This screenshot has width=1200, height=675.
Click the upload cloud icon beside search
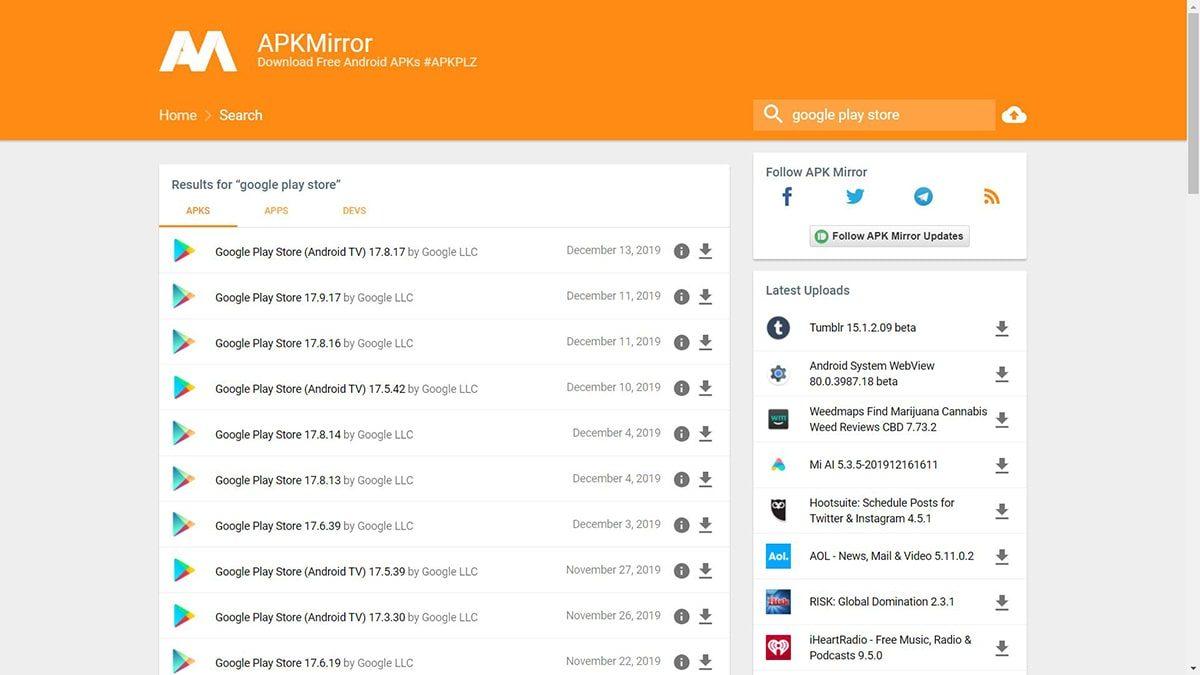coord(1014,114)
